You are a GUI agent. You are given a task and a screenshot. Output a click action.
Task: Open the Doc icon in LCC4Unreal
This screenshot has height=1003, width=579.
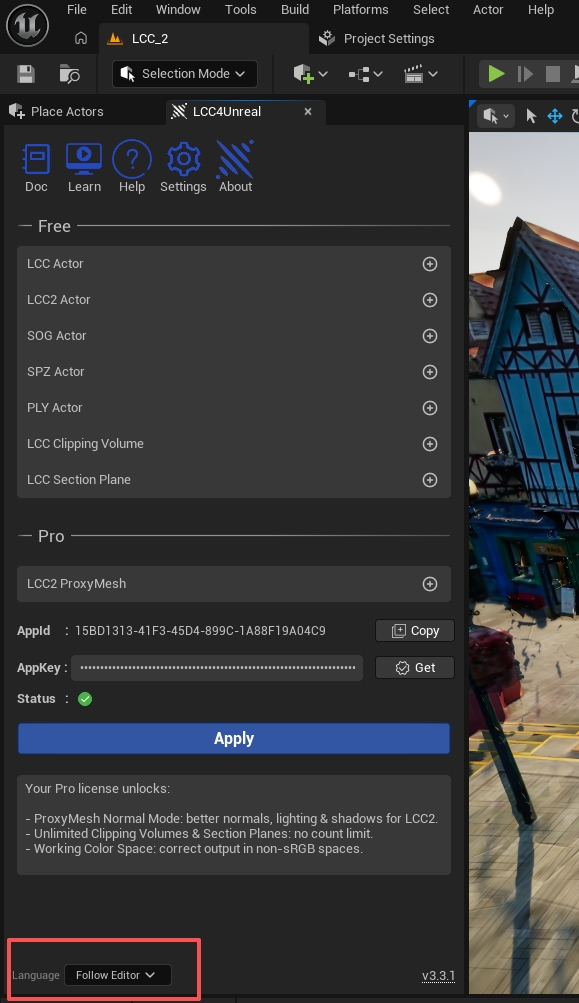click(x=36, y=159)
